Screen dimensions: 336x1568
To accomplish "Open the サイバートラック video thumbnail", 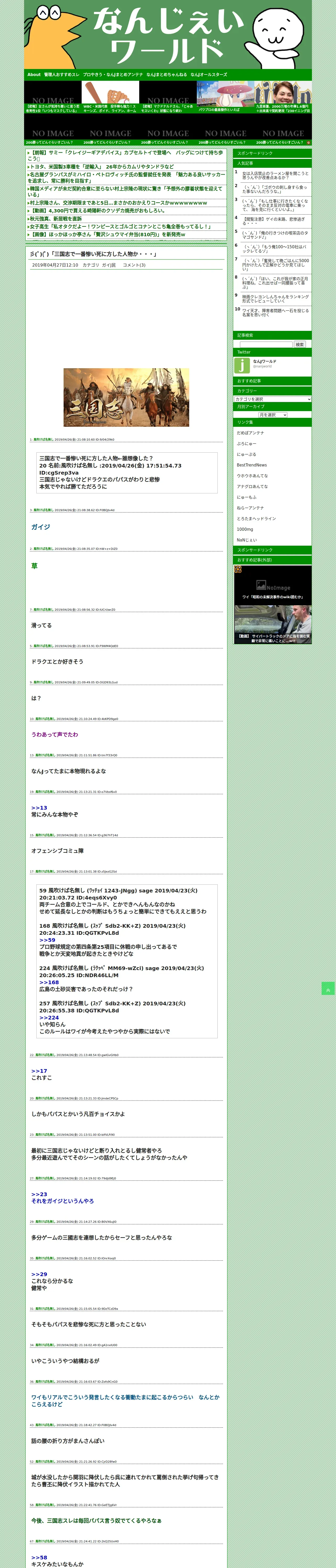I will click(x=273, y=625).
